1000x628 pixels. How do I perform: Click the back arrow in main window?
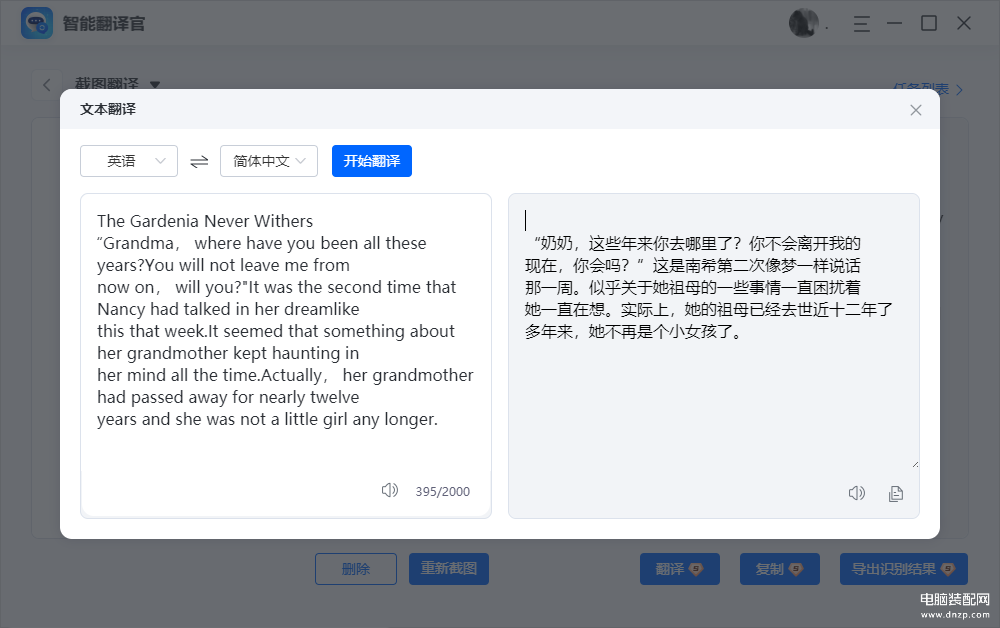pyautogui.click(x=47, y=85)
